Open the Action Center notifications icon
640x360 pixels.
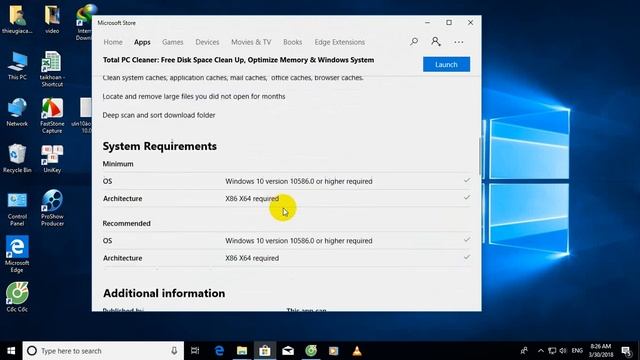(x=626, y=351)
